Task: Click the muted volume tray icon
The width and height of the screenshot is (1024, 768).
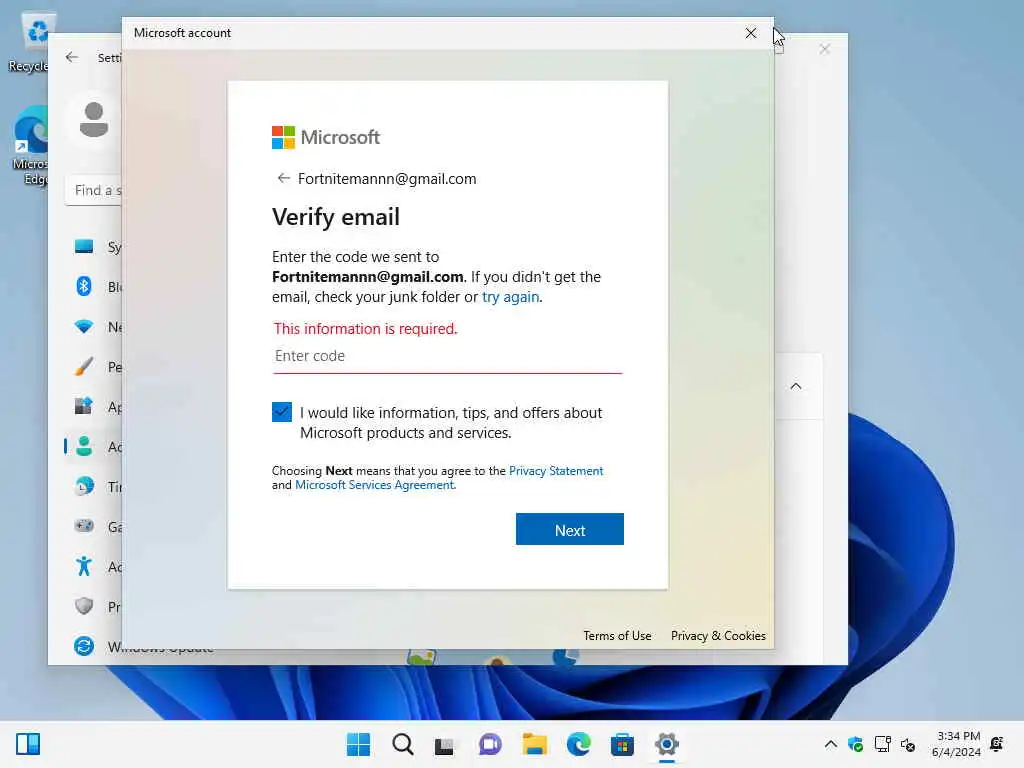Action: click(908, 744)
